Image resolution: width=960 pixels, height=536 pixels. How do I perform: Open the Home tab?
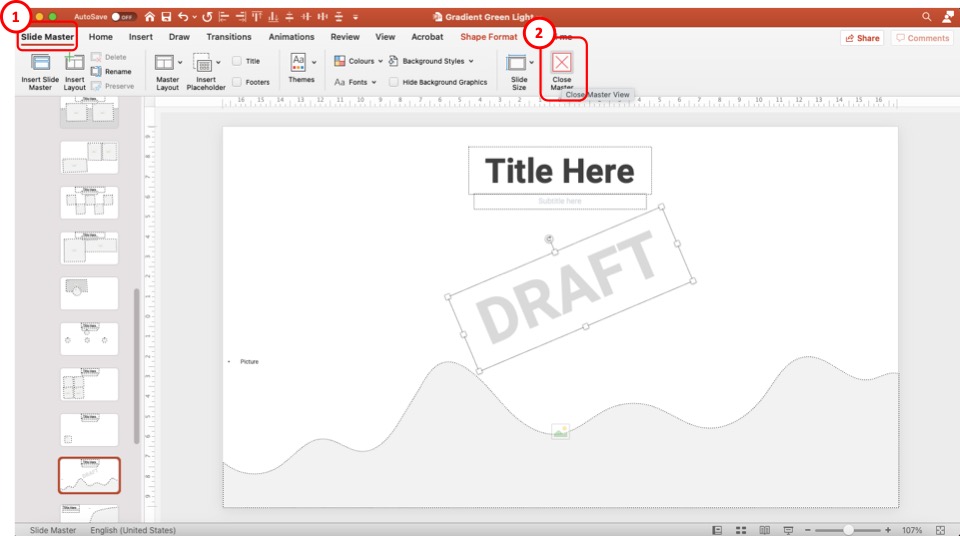(100, 37)
